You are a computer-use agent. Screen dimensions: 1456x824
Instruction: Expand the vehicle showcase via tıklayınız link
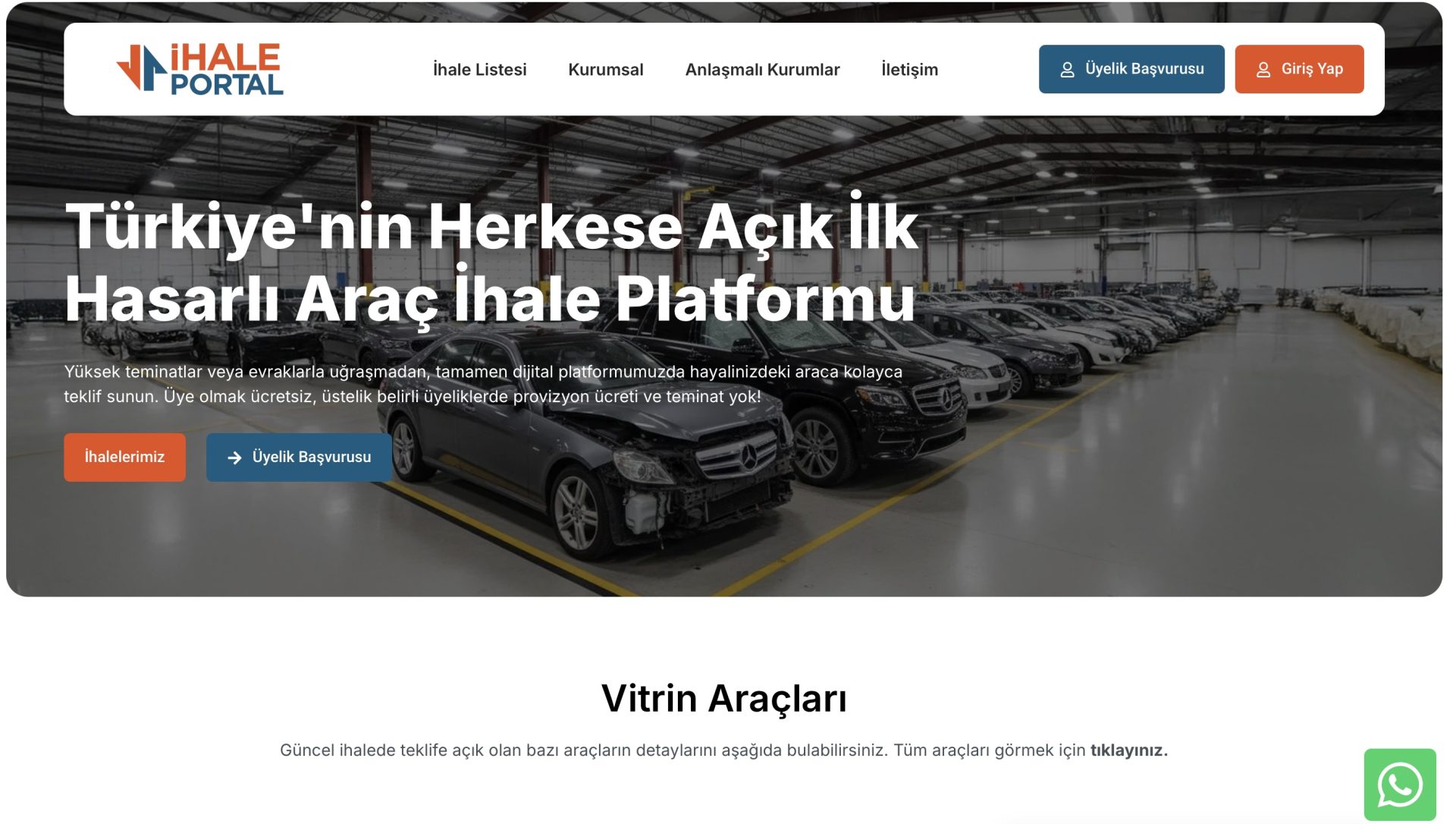tap(1128, 750)
